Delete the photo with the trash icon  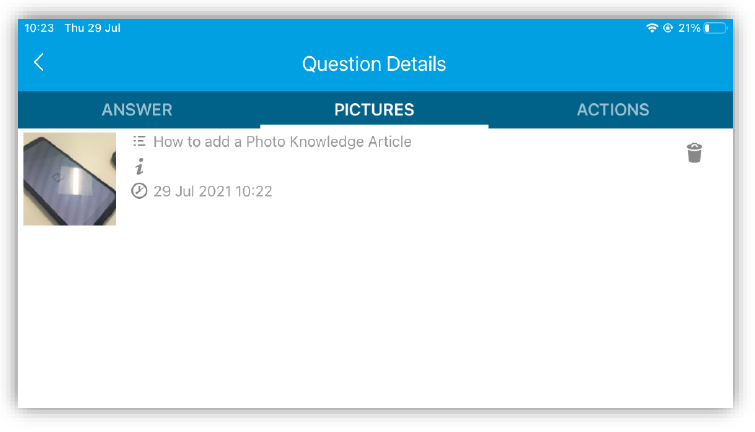click(694, 152)
